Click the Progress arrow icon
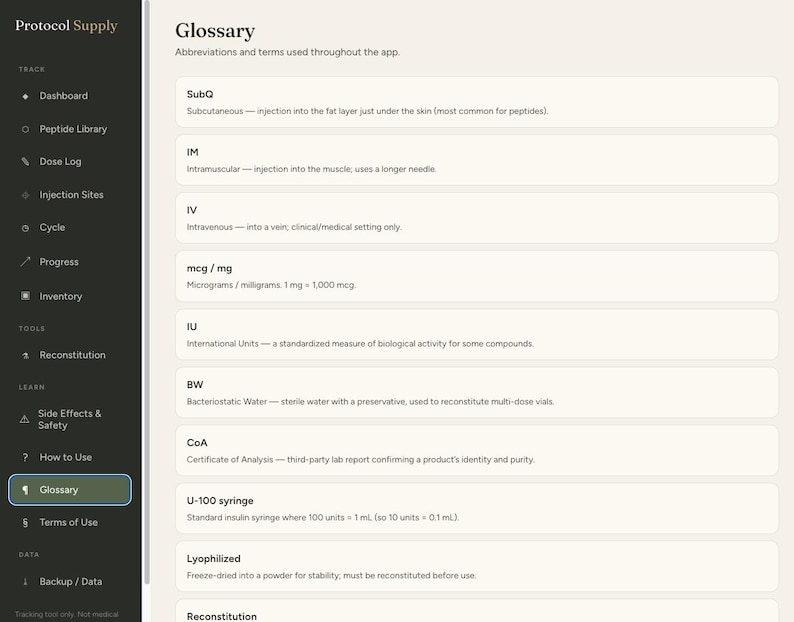The height and width of the screenshot is (622, 794). click(25, 261)
